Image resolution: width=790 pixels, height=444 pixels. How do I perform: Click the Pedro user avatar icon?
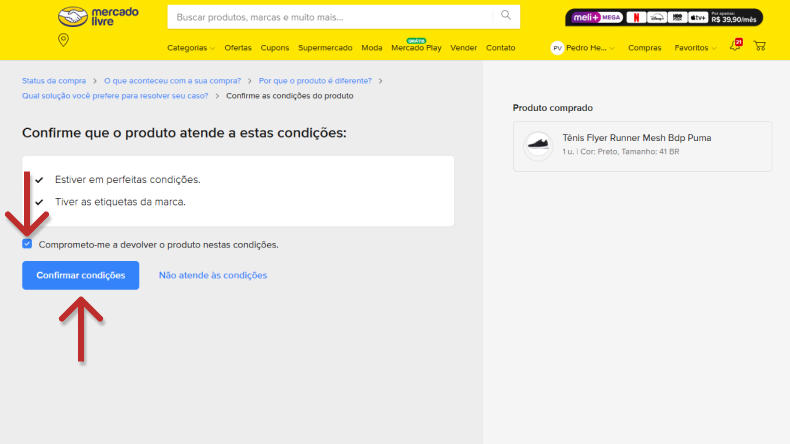557,48
